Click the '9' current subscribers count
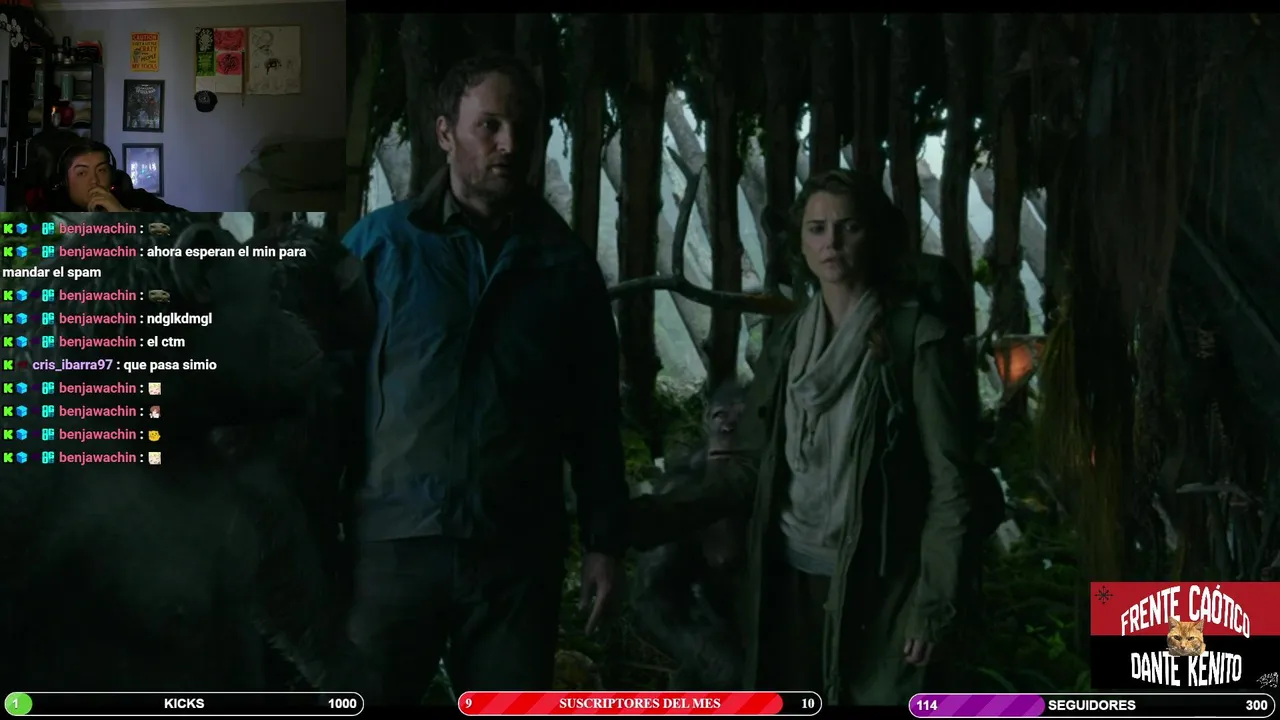The height and width of the screenshot is (720, 1280). click(468, 704)
